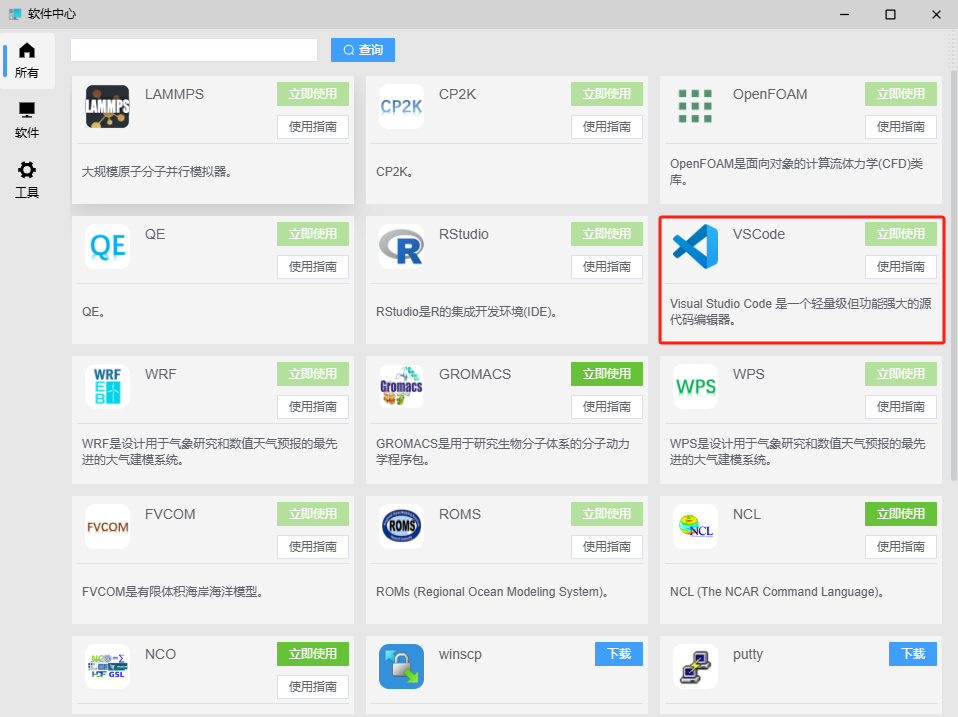Click the putty computers icon
Image resolution: width=958 pixels, height=717 pixels.
point(695,666)
